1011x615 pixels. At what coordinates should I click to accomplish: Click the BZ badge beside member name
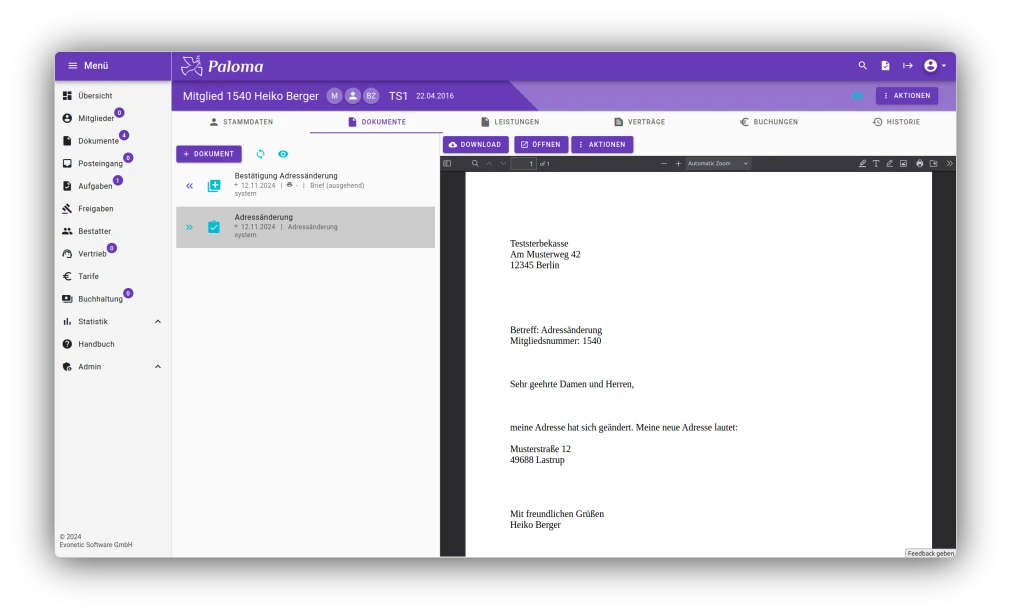371,96
